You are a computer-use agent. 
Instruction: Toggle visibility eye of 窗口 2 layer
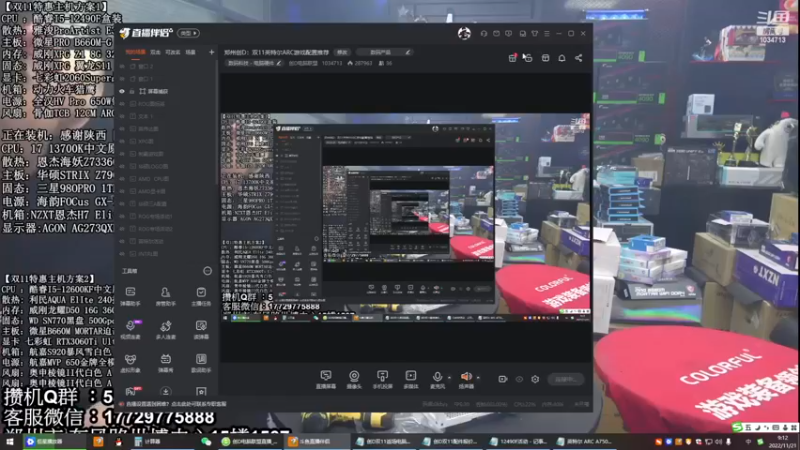[122, 66]
